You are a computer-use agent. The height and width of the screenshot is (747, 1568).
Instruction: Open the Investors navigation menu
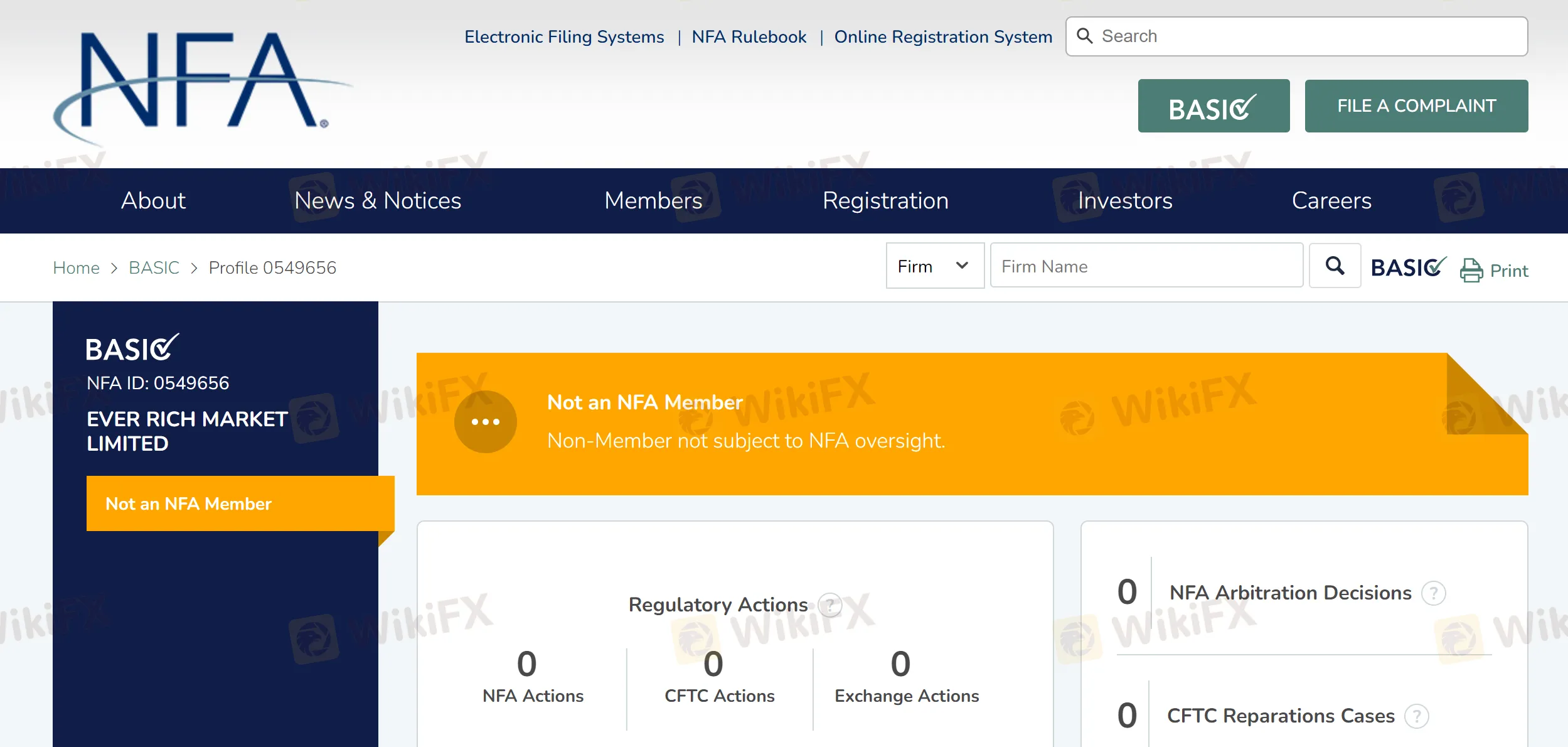click(x=1124, y=200)
